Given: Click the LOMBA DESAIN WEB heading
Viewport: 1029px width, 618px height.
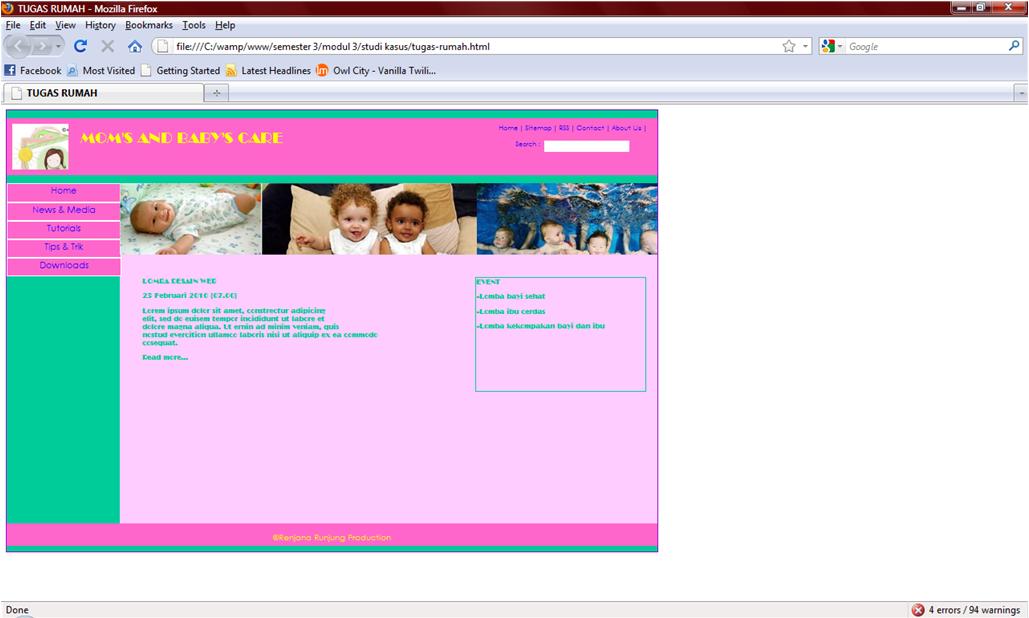Looking at the screenshot, I should [x=179, y=281].
